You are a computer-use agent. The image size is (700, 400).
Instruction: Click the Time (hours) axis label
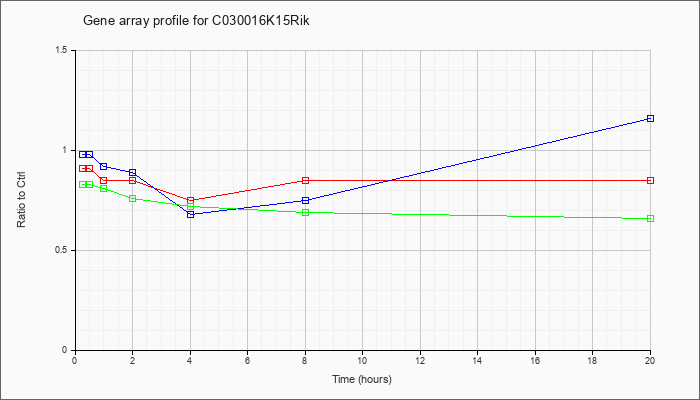[362, 379]
